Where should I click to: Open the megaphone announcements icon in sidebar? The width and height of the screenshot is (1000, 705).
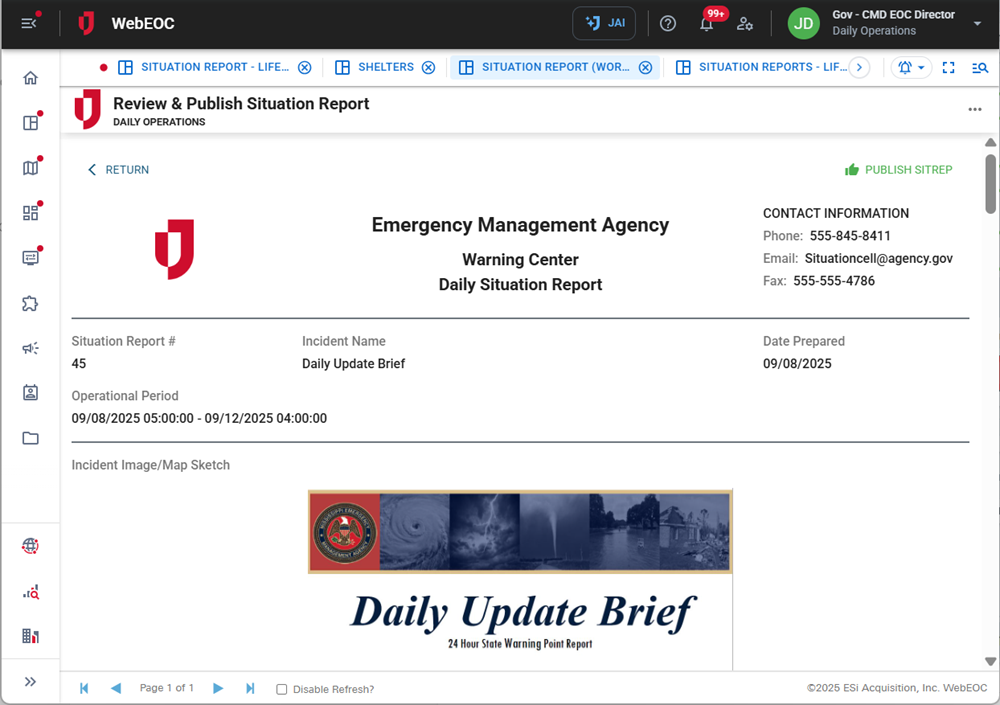point(31,348)
